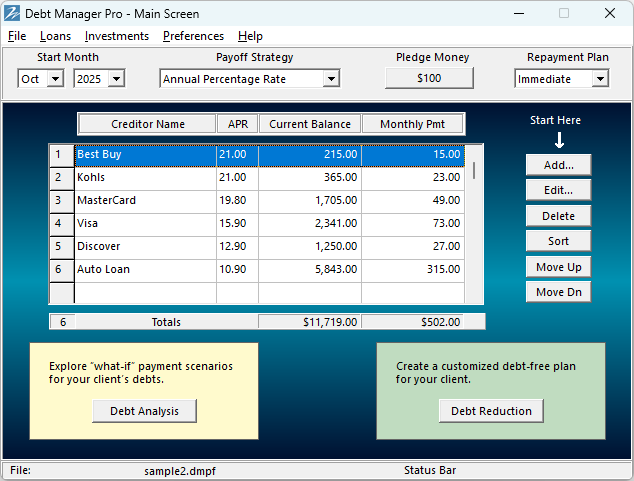The width and height of the screenshot is (634, 481).
Task: Click the 27.00 monthly payment cell
Action: pos(413,248)
